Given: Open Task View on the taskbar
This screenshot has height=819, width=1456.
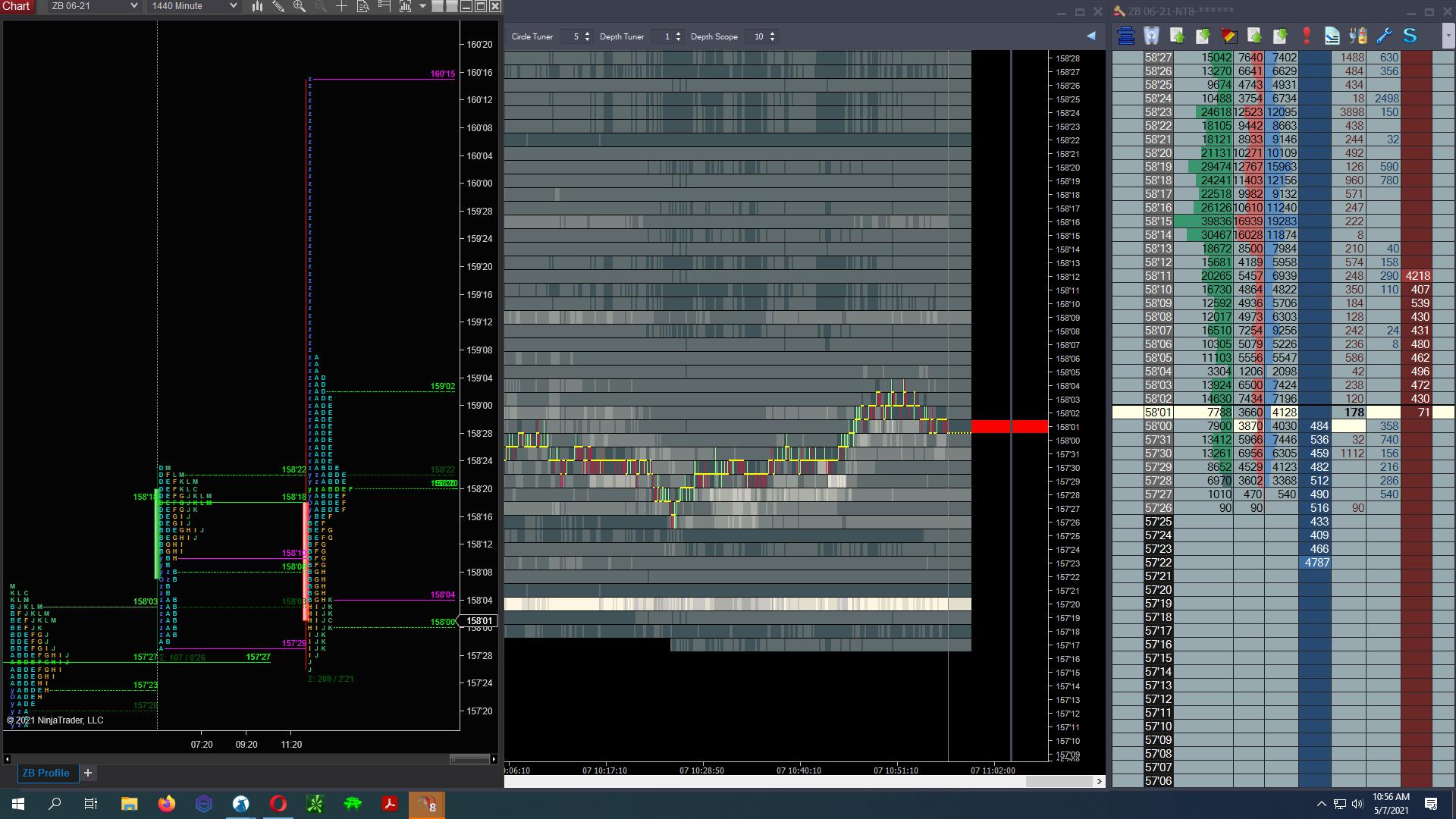Looking at the screenshot, I should tap(91, 804).
